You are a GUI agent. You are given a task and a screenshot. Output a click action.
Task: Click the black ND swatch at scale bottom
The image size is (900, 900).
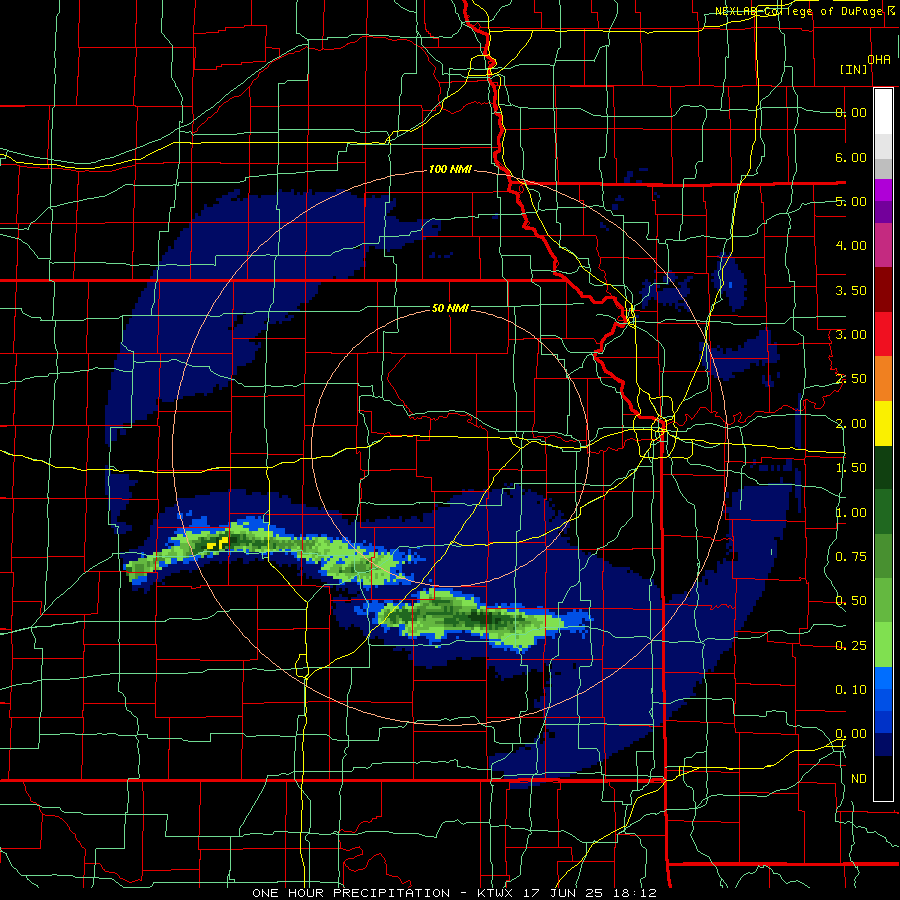point(883,778)
